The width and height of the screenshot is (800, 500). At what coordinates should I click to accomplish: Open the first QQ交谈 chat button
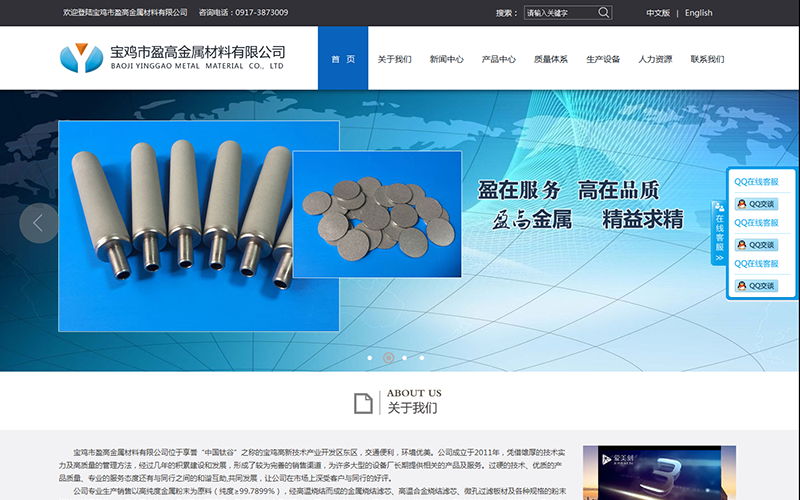coord(756,204)
